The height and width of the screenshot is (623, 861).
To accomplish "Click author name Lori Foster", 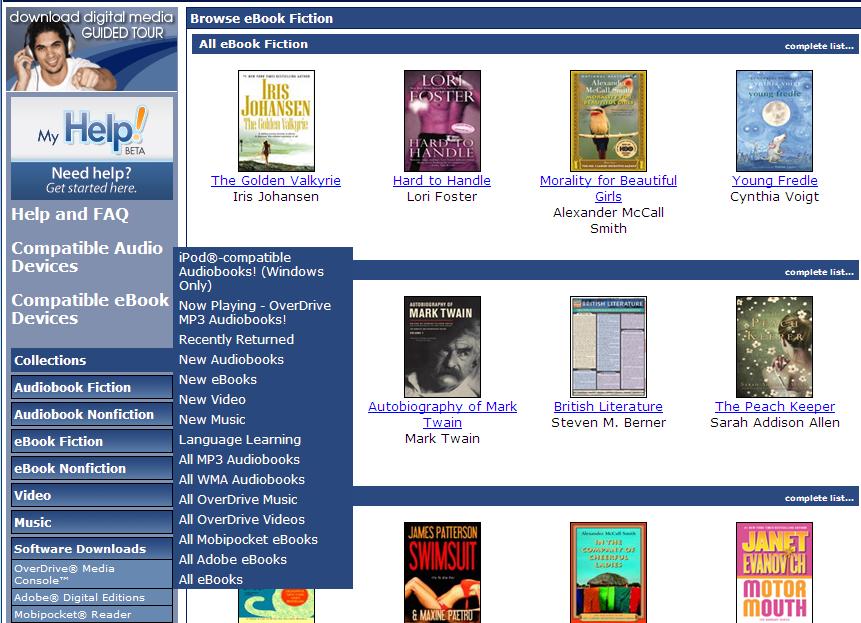I will tap(442, 197).
